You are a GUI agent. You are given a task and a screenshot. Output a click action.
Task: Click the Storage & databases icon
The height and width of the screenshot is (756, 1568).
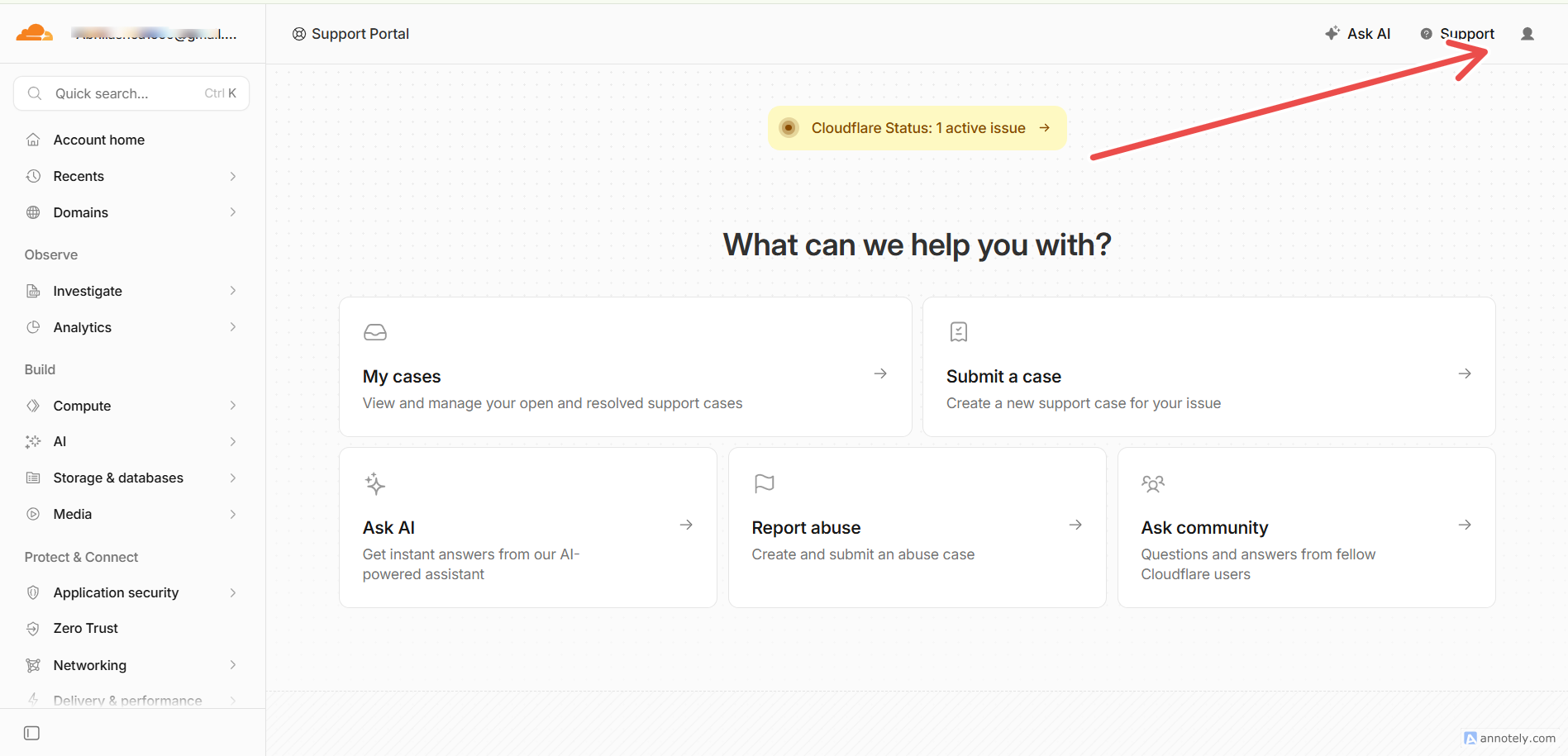coord(33,478)
